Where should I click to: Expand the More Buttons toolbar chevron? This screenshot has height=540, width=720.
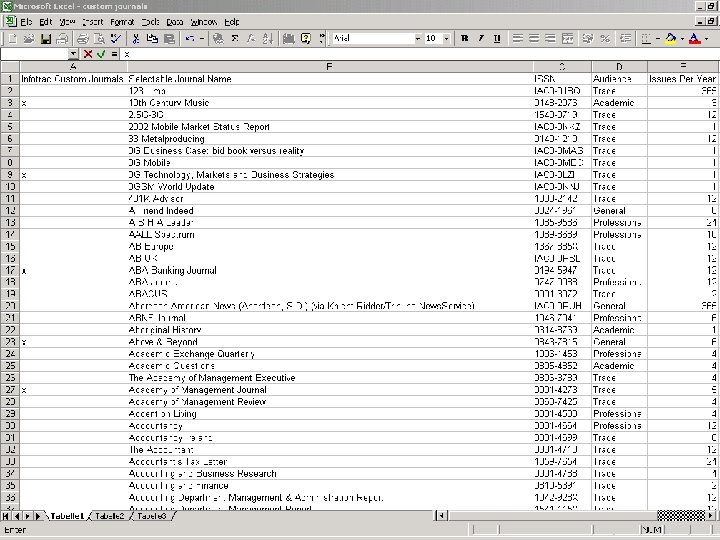(x=322, y=39)
